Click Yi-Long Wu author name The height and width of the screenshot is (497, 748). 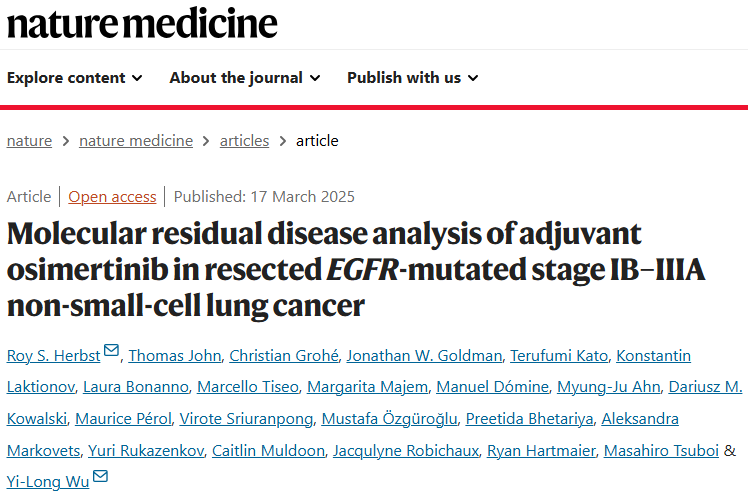point(48,482)
